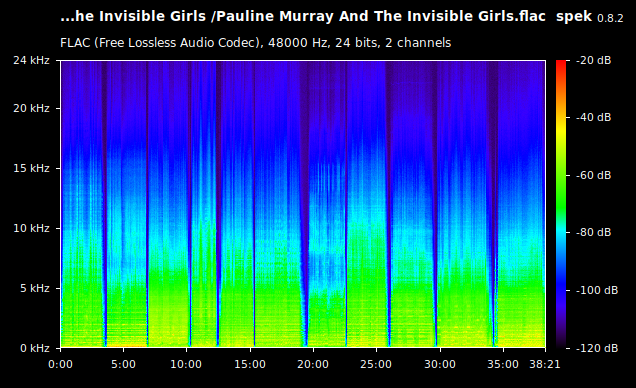
Task: Click the 30:00 time axis marker
Action: [440, 364]
